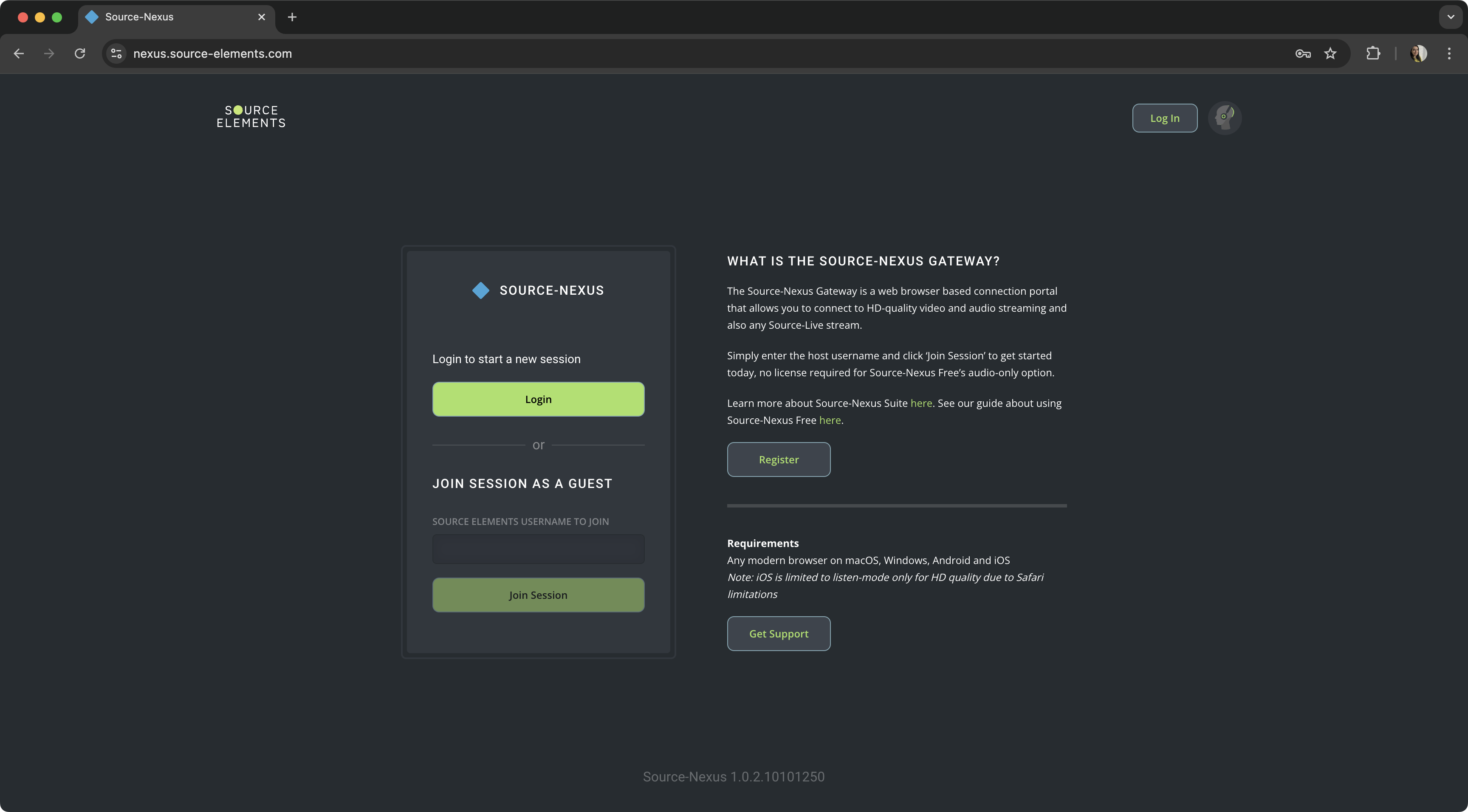
Task: Open the Chrome profile avatar
Action: 1418,54
